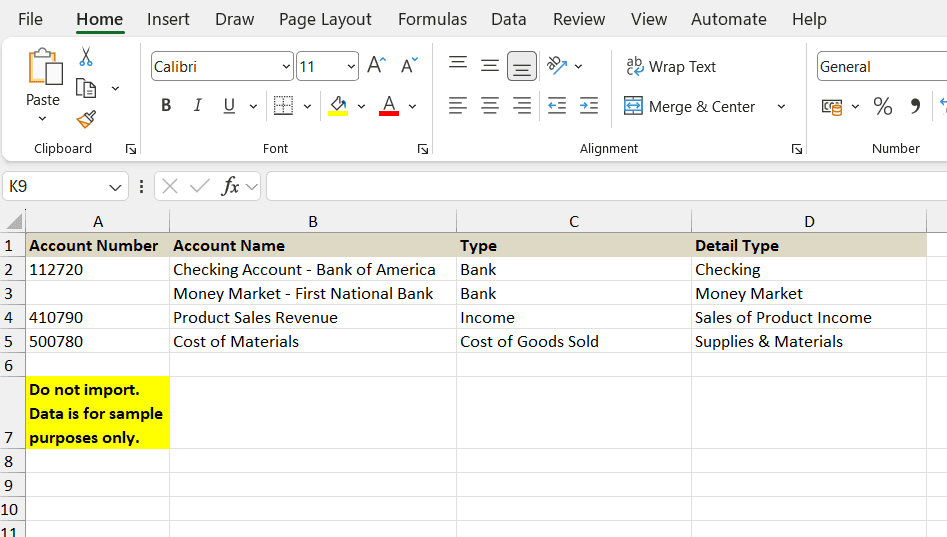The width and height of the screenshot is (947, 537).
Task: Switch to the Formulas tab
Action: [x=432, y=19]
